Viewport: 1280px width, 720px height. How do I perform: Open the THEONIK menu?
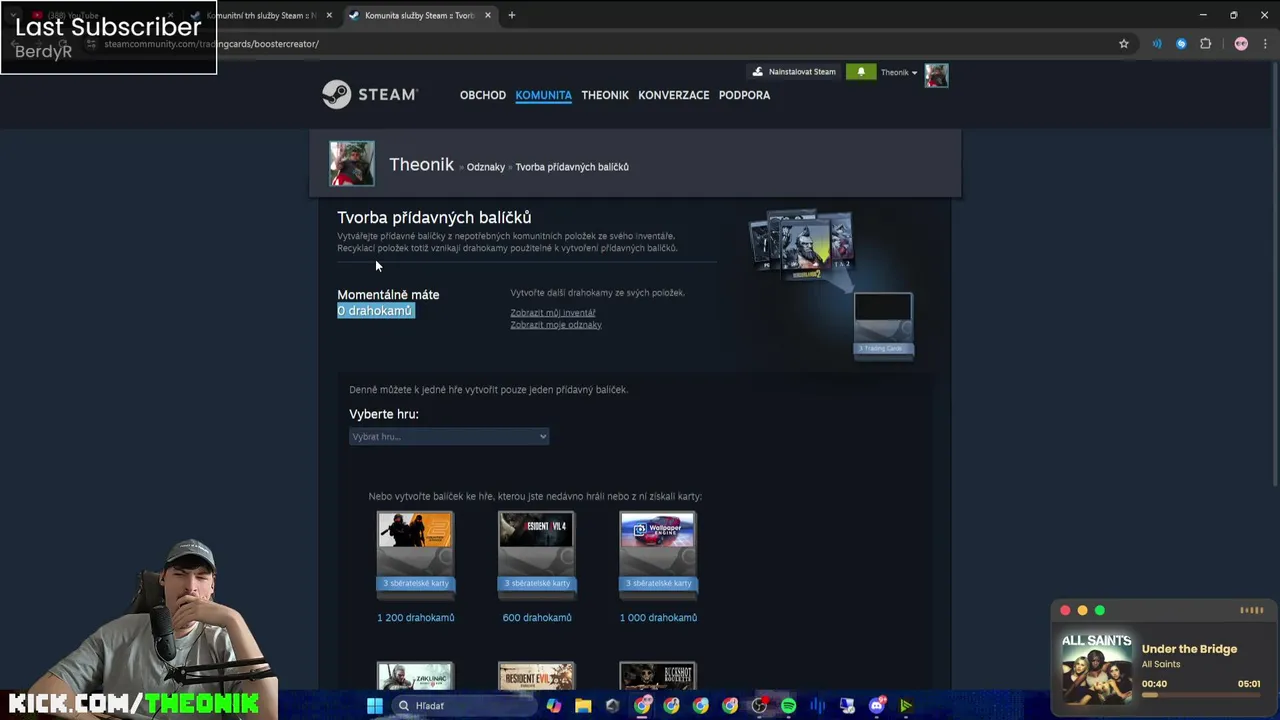605,95
